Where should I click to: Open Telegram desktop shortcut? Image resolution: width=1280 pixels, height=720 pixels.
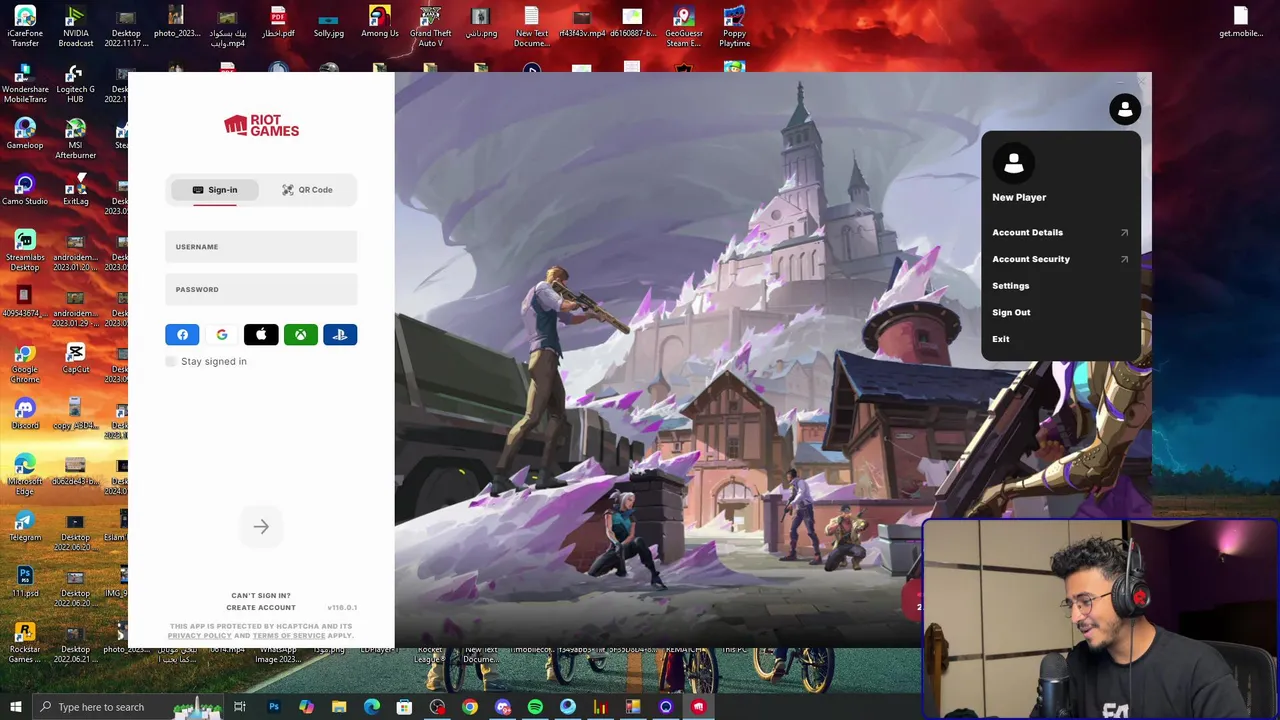tap(25, 526)
